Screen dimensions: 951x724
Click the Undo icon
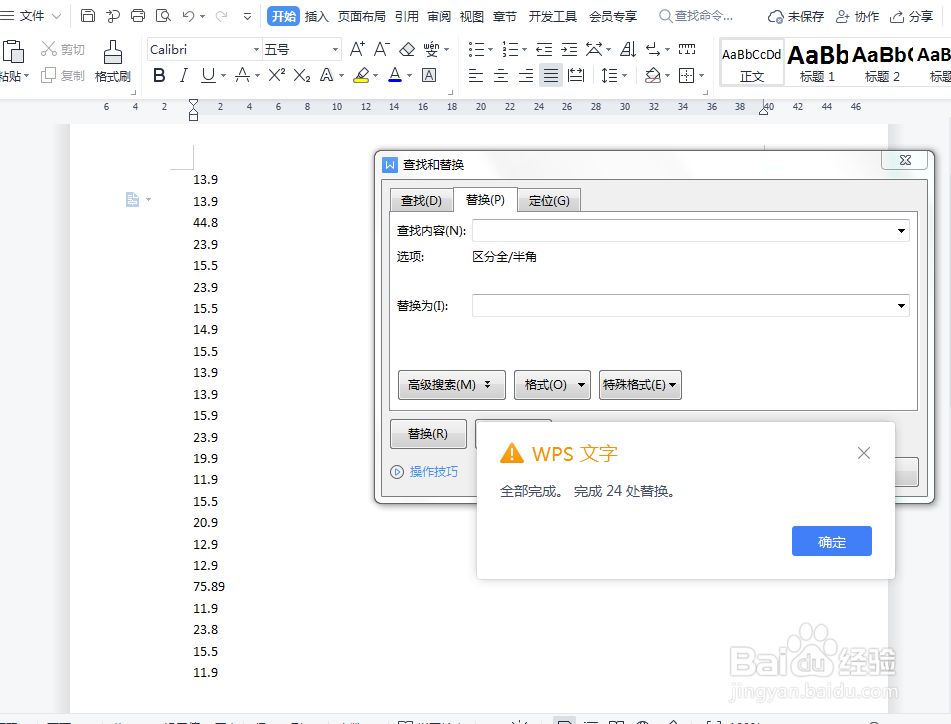pos(190,16)
